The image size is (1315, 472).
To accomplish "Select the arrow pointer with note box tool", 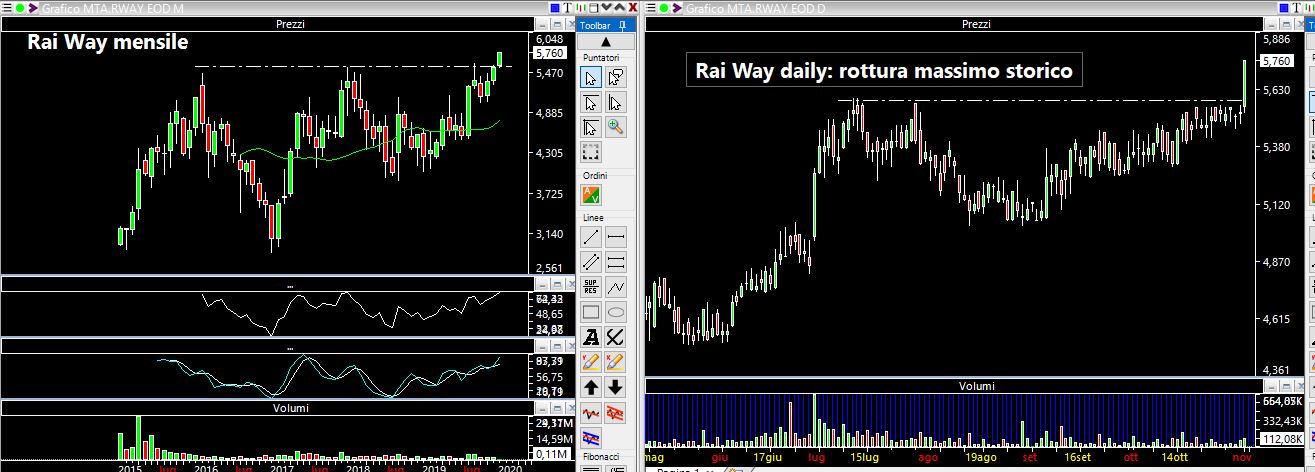I will pyautogui.click(x=616, y=77).
